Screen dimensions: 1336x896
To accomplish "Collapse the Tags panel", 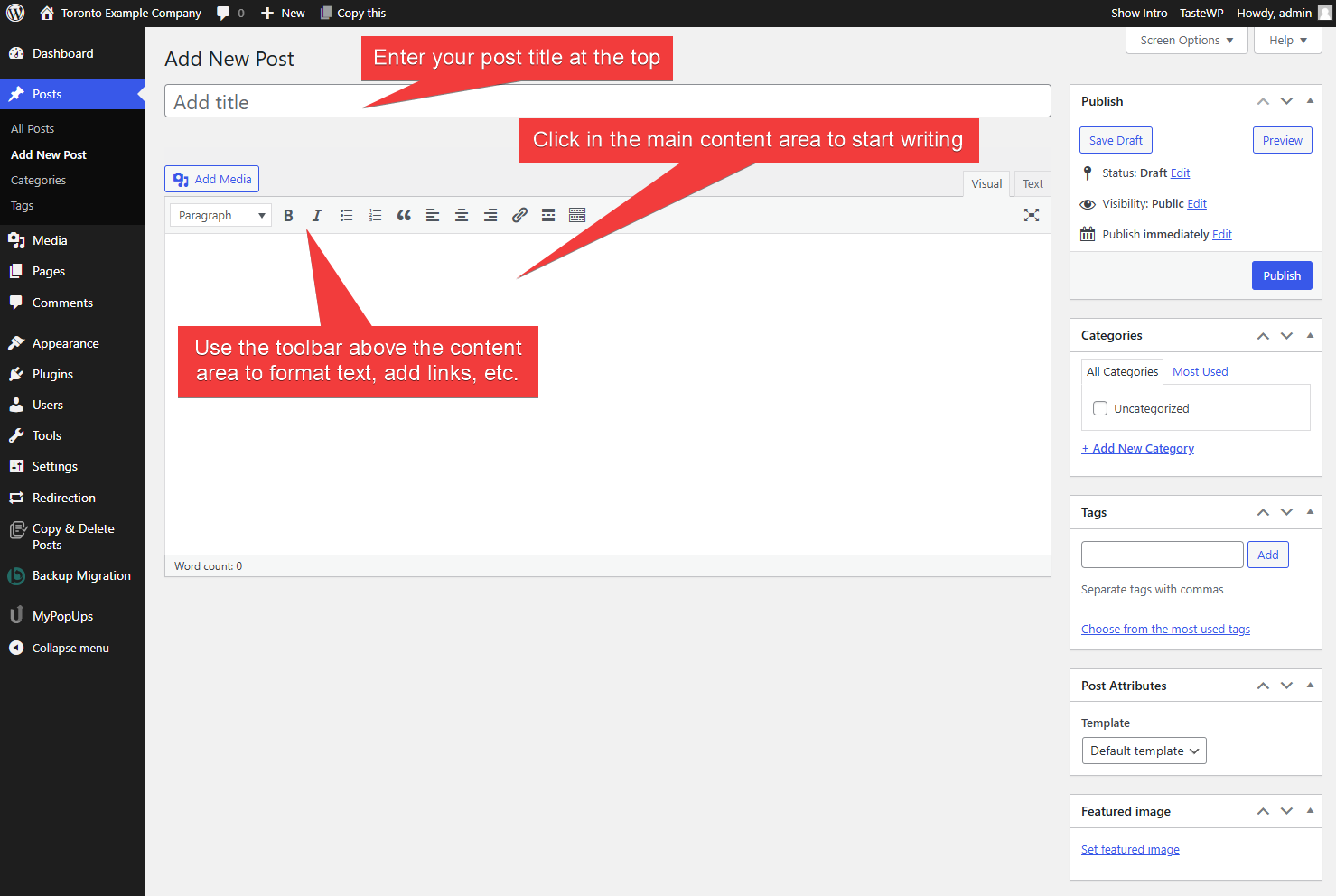I will (1310, 512).
